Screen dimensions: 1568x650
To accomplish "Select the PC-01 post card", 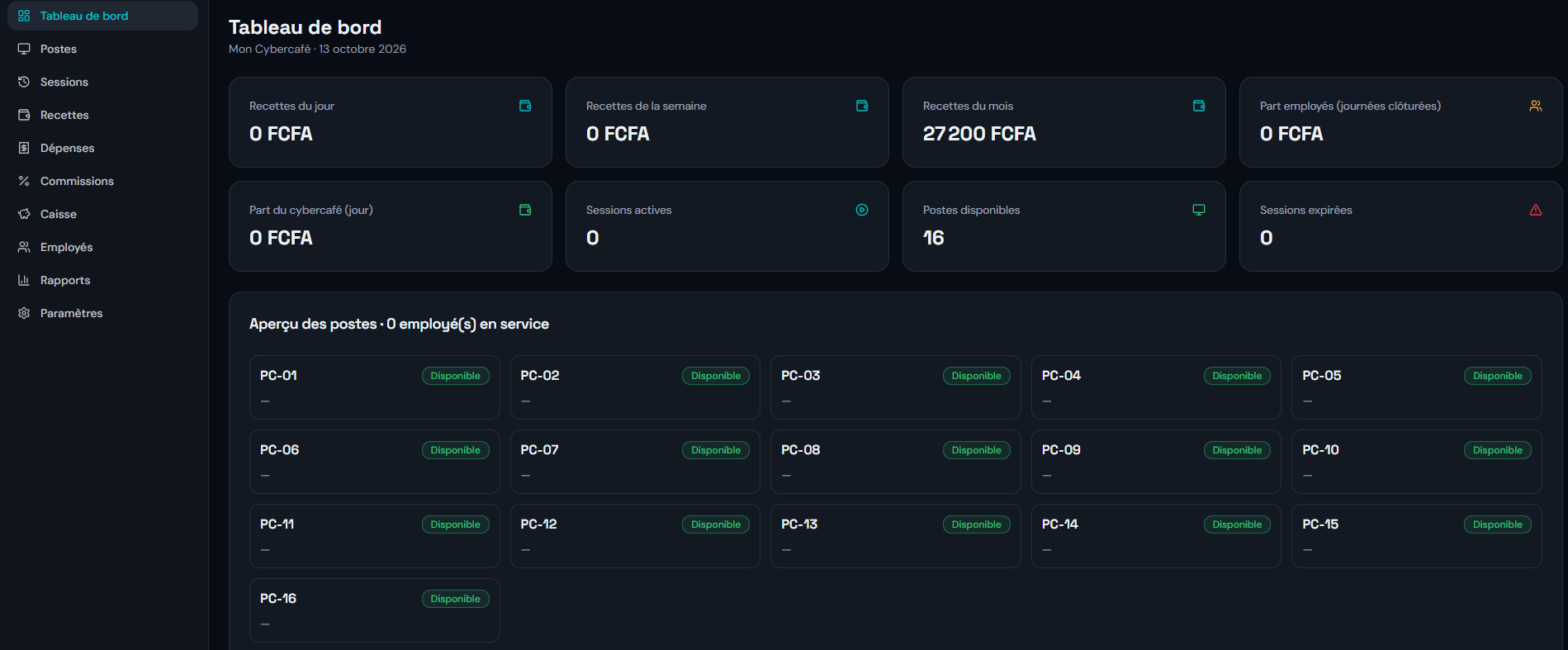I will tap(375, 387).
